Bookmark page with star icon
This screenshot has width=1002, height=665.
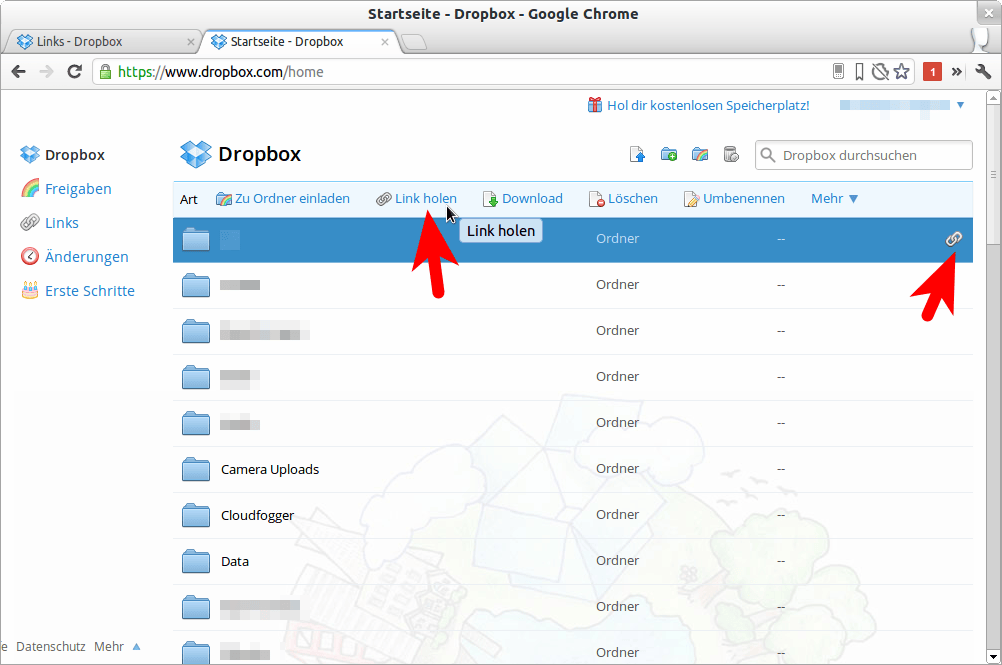click(x=902, y=72)
